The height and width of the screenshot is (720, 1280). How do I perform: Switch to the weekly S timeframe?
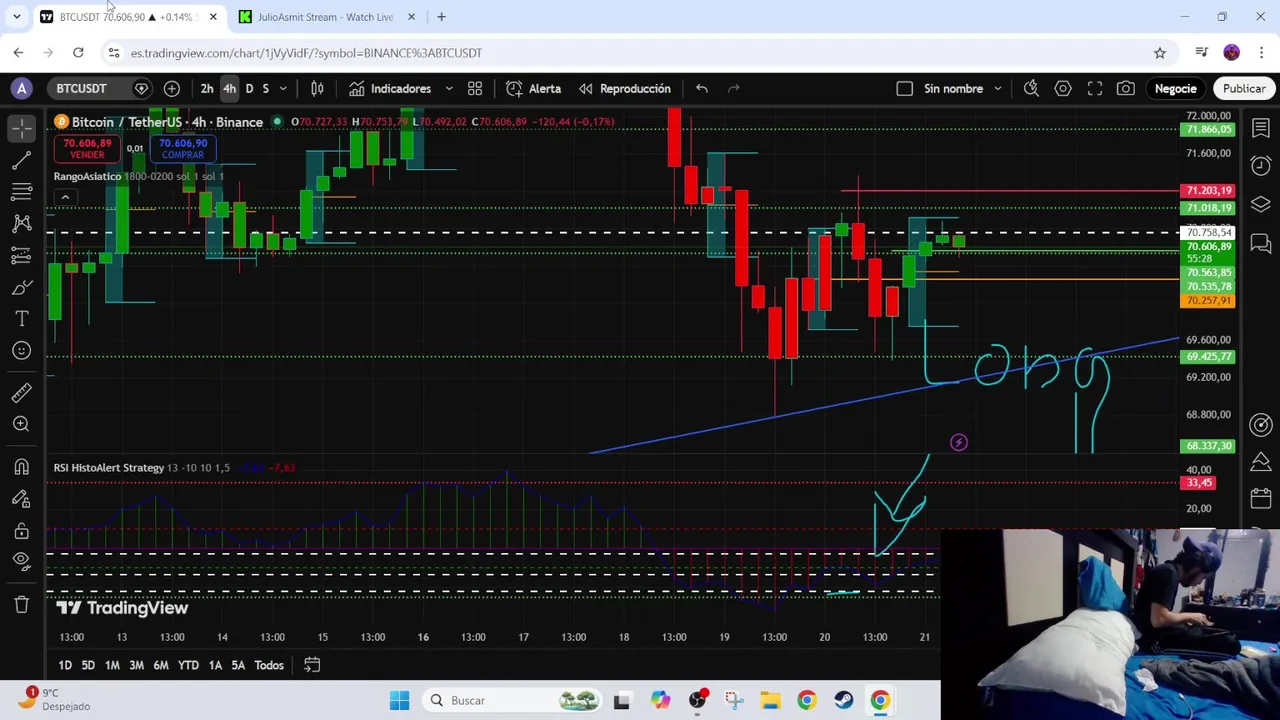tap(265, 89)
